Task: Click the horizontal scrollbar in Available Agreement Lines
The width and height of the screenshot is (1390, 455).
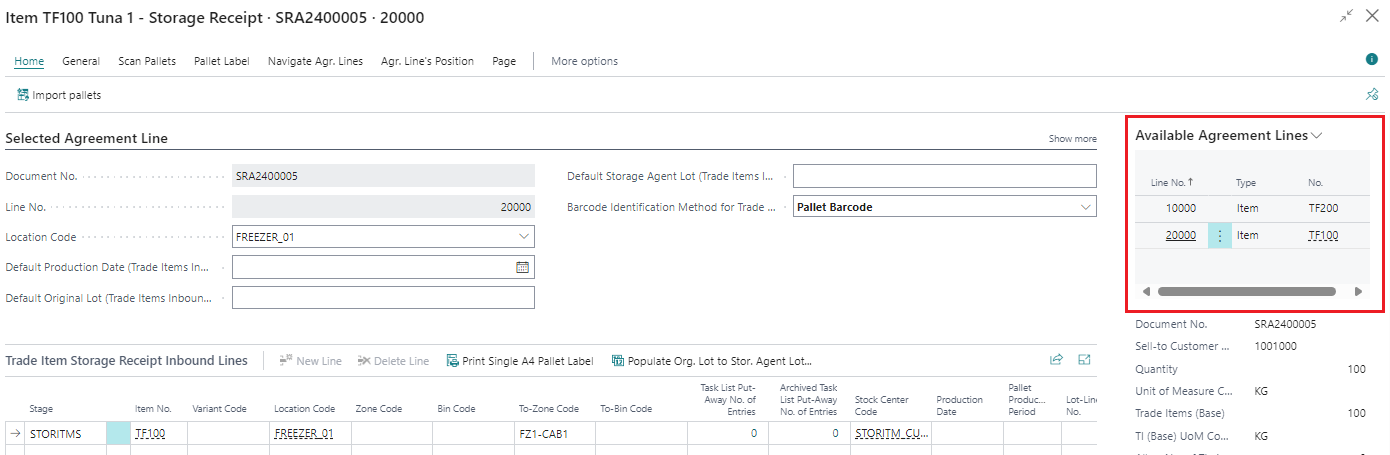Action: click(1246, 292)
